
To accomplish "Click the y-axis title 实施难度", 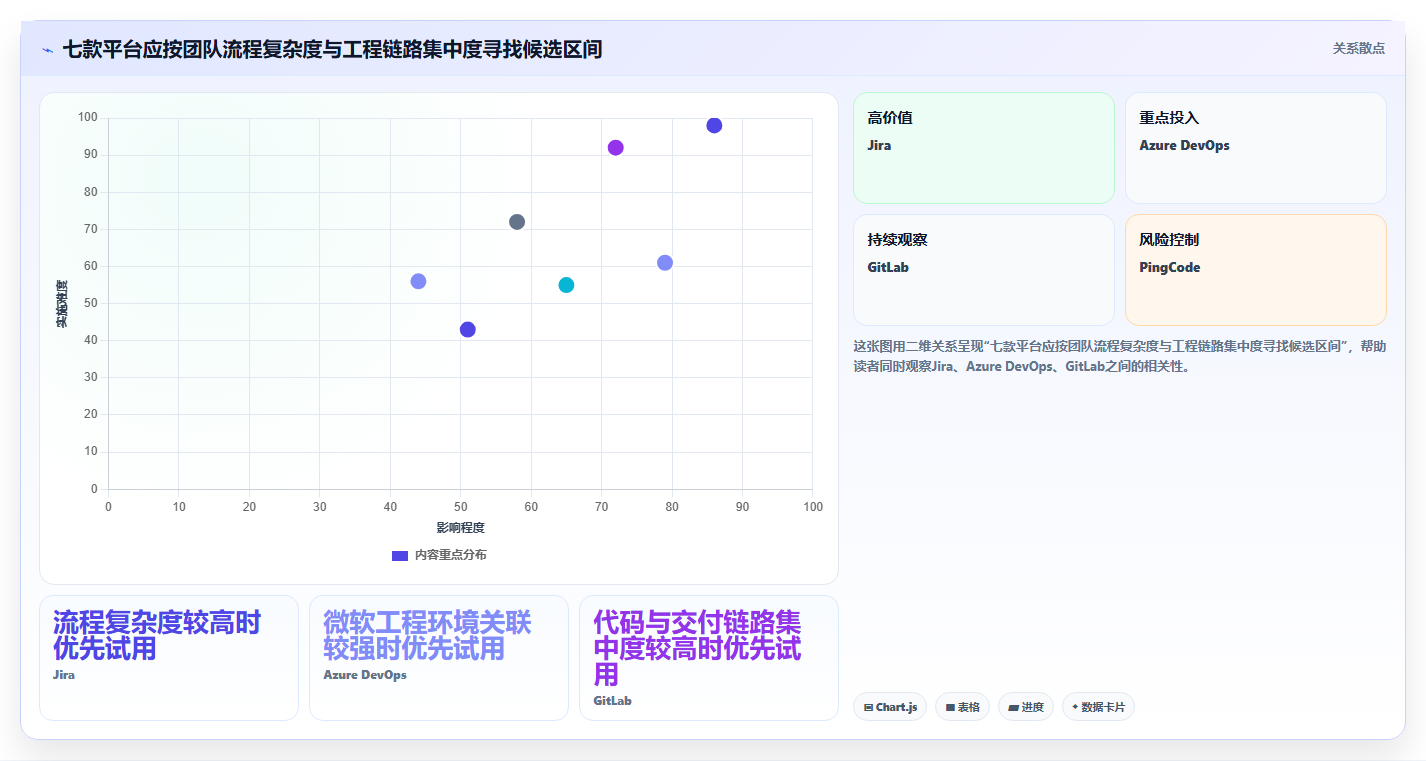I will point(62,304).
